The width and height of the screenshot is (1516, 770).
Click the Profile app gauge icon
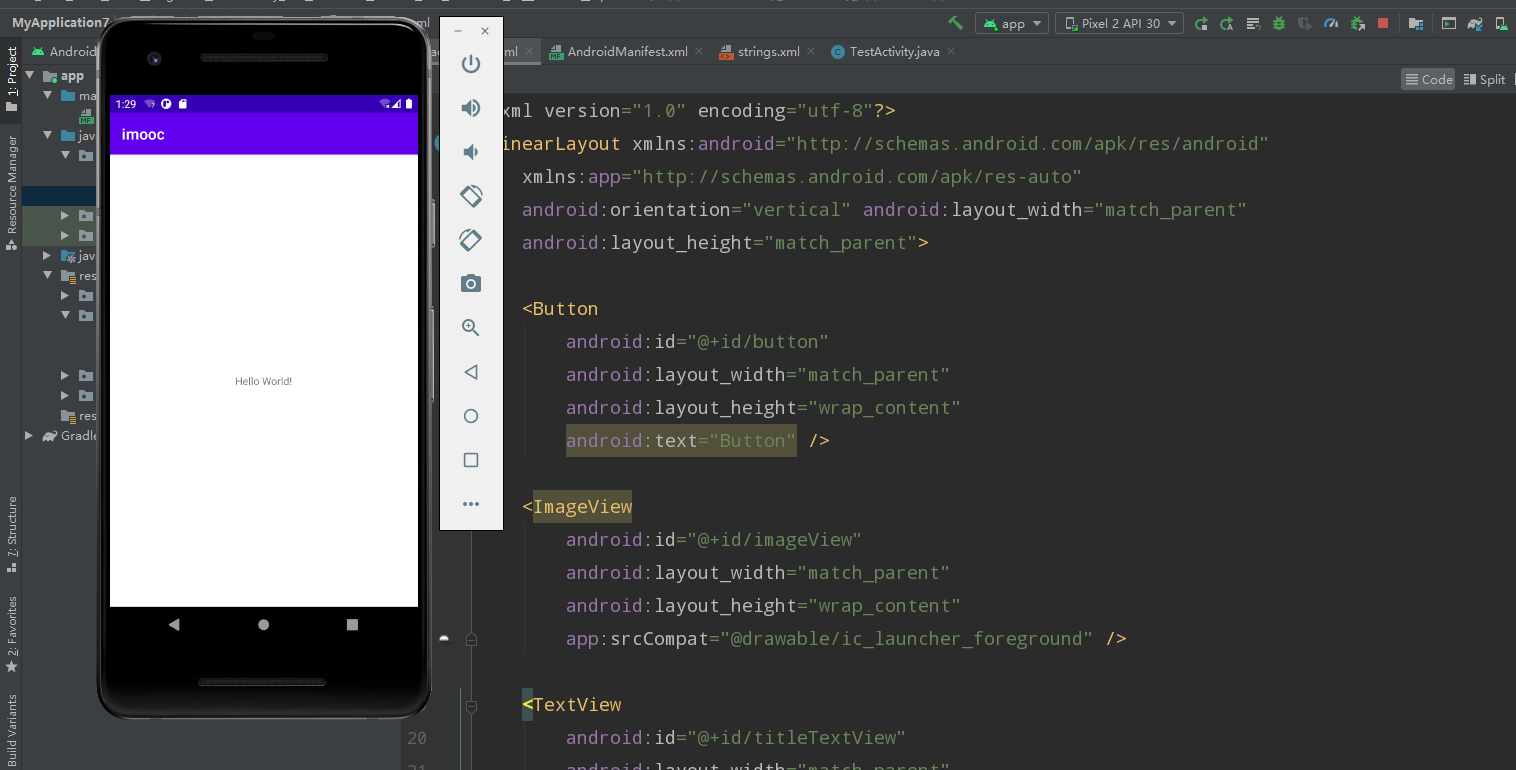pos(1331,23)
